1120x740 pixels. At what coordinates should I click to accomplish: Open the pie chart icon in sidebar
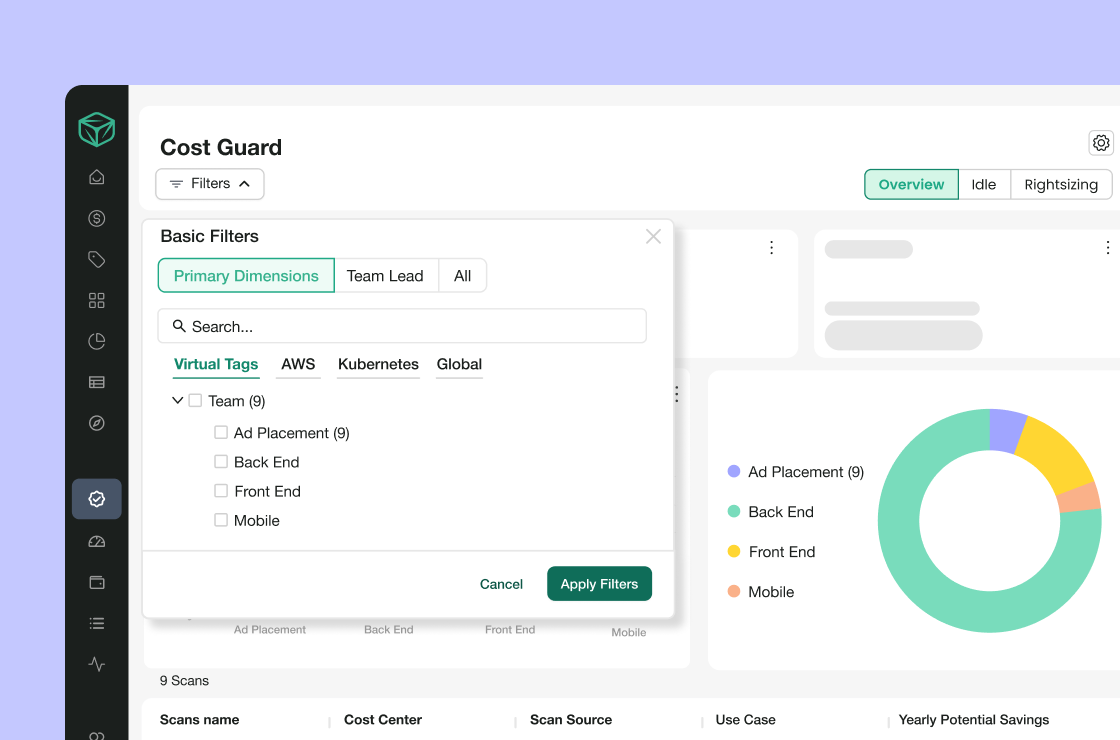(97, 341)
